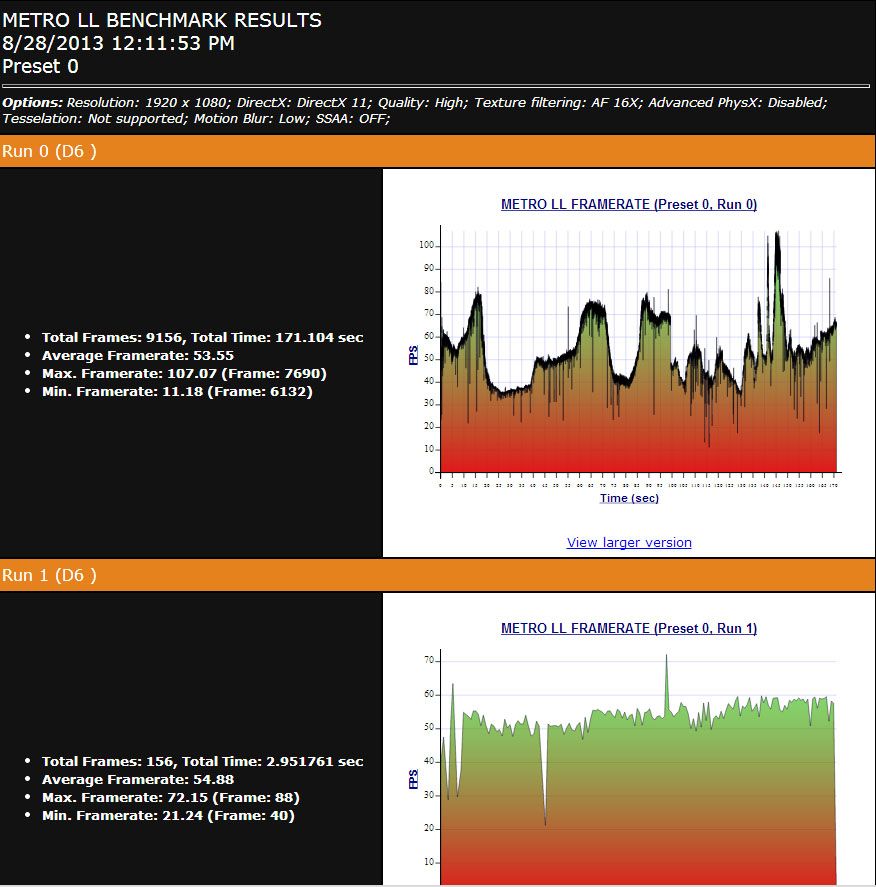Click the 'Min. Framerate: 11.18' result line

click(177, 391)
